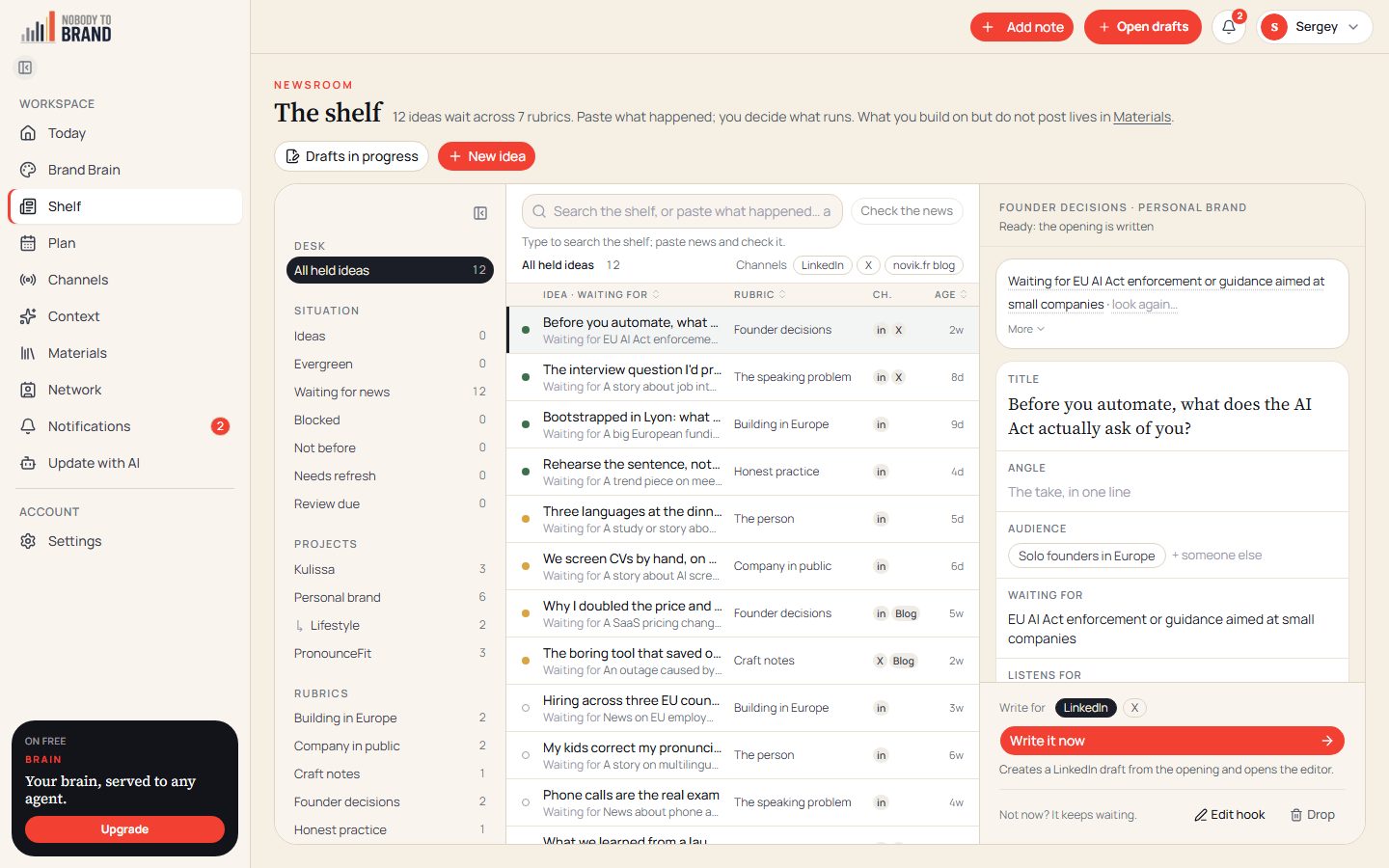
Task: Sort by Age column header
Action: pos(950,294)
